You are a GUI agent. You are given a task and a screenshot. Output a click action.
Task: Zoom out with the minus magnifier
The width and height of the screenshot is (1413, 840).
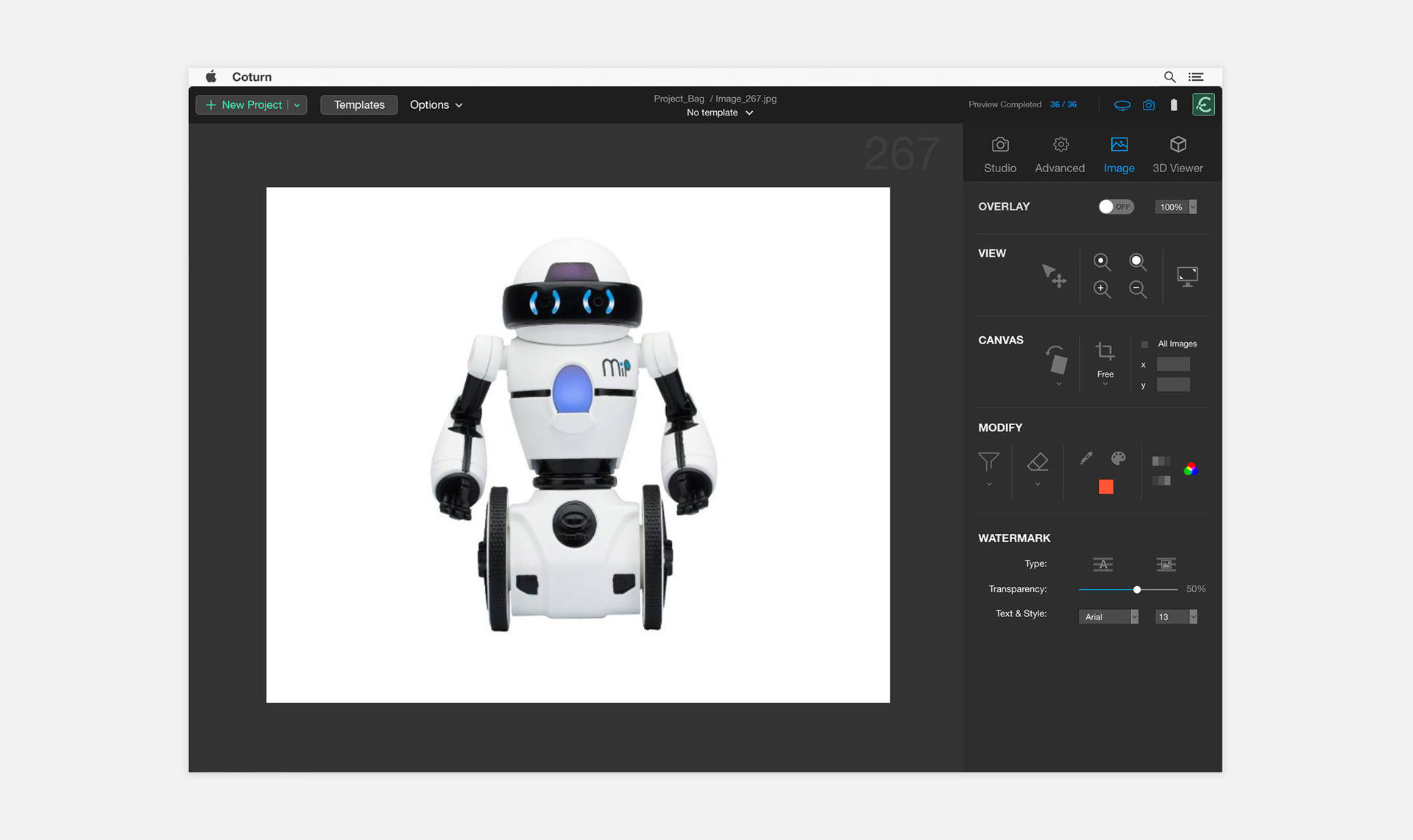click(x=1138, y=289)
